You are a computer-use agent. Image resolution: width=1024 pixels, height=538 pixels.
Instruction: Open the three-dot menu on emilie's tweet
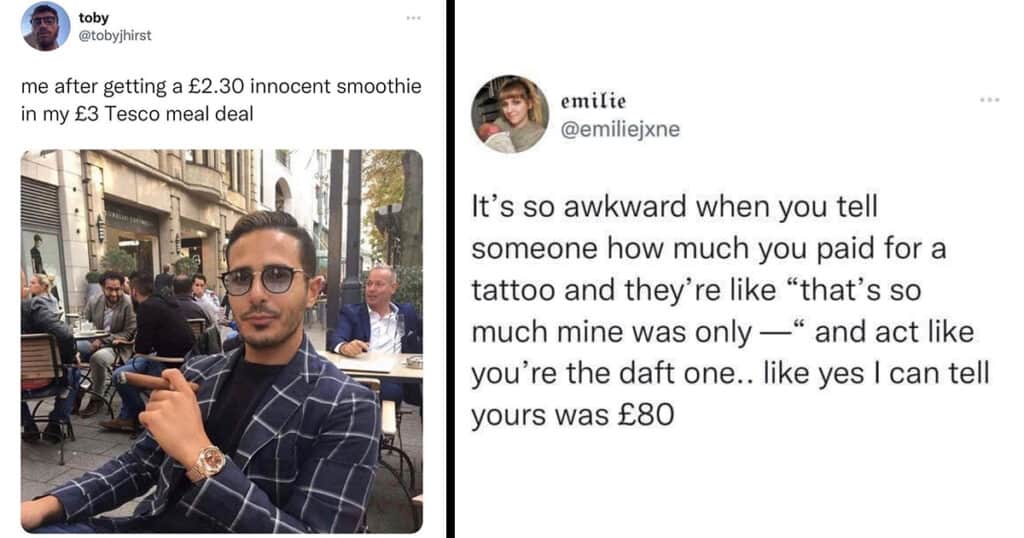[x=989, y=100]
